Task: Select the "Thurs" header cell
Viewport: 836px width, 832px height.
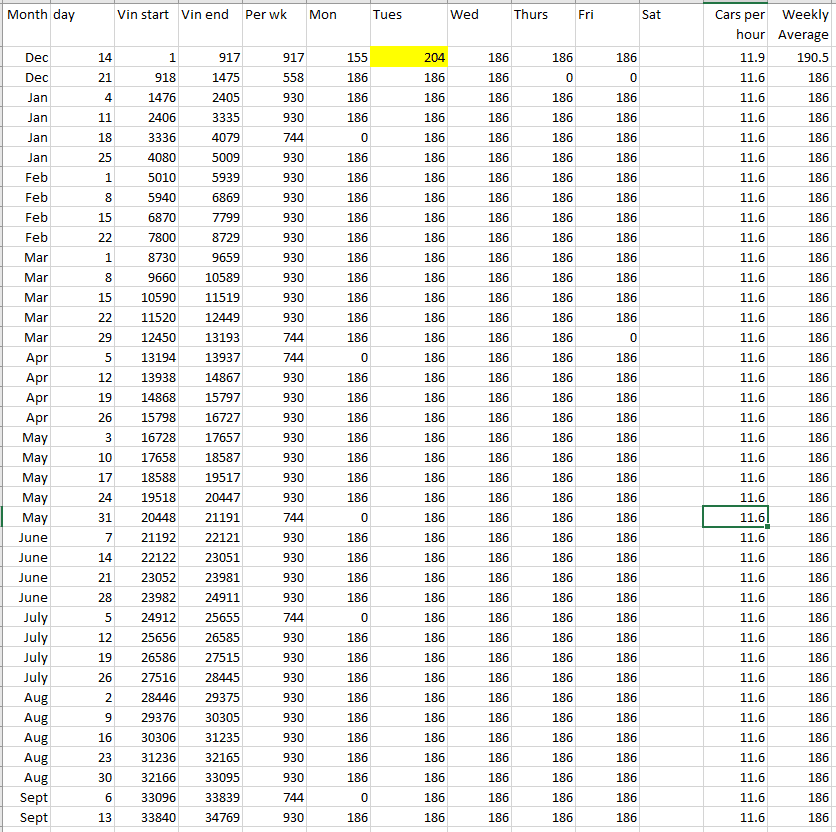Action: (x=542, y=16)
